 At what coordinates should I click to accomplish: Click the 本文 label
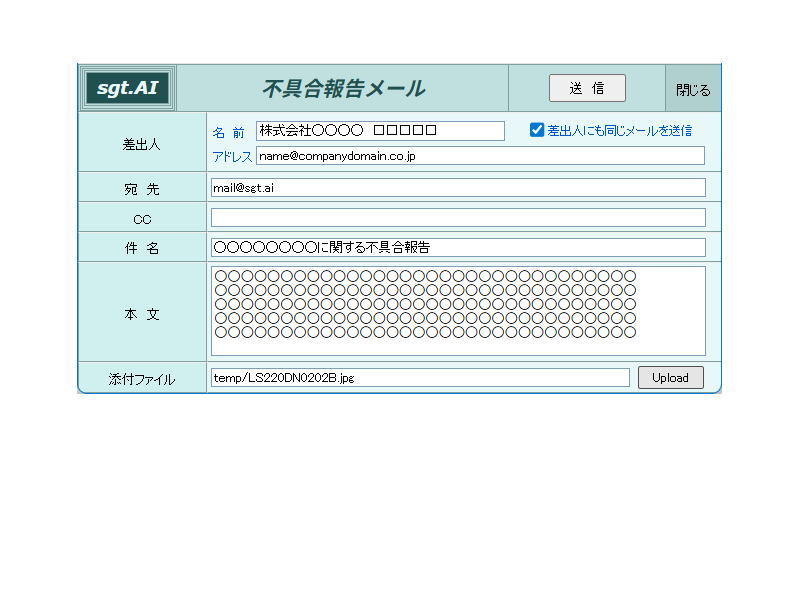click(142, 314)
